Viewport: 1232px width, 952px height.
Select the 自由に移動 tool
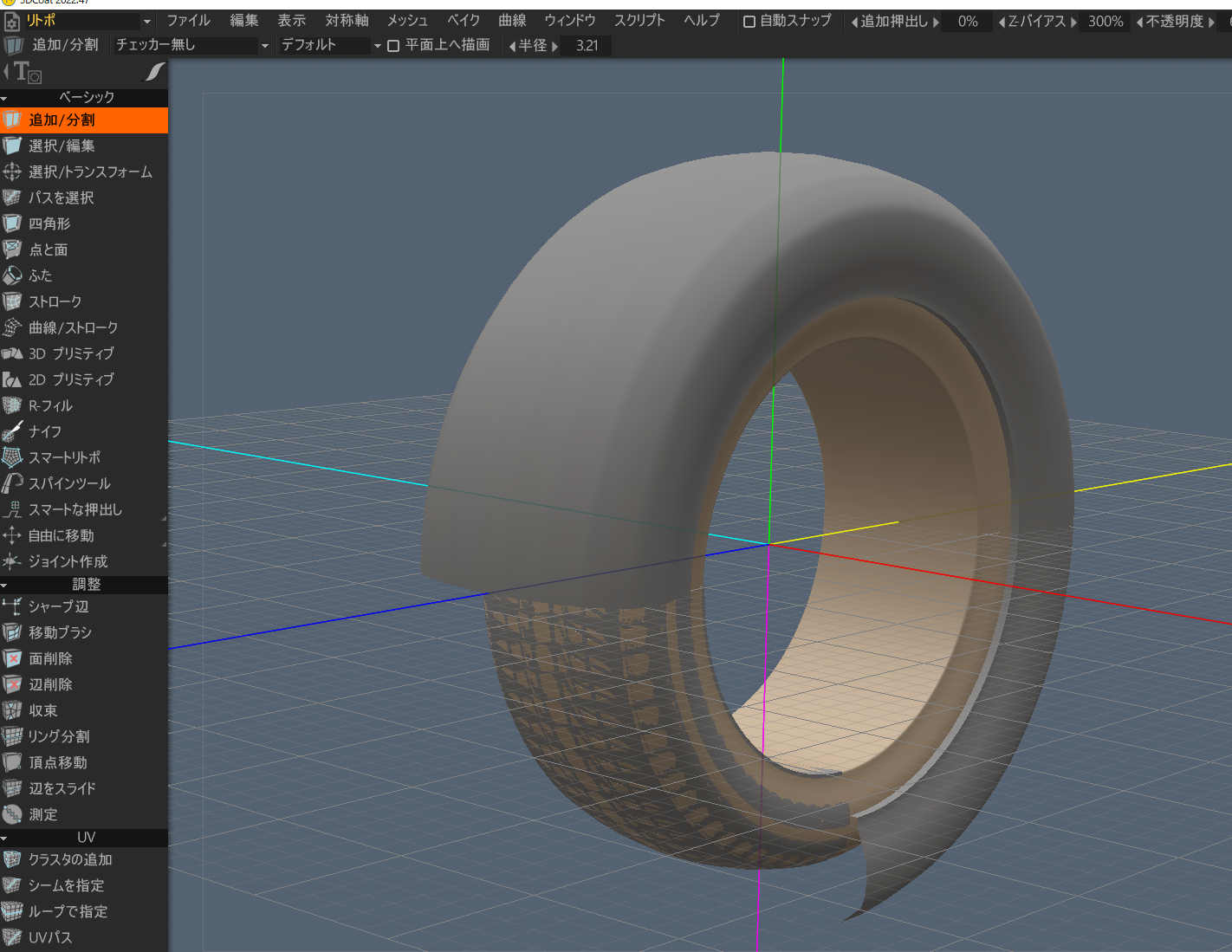pos(84,535)
